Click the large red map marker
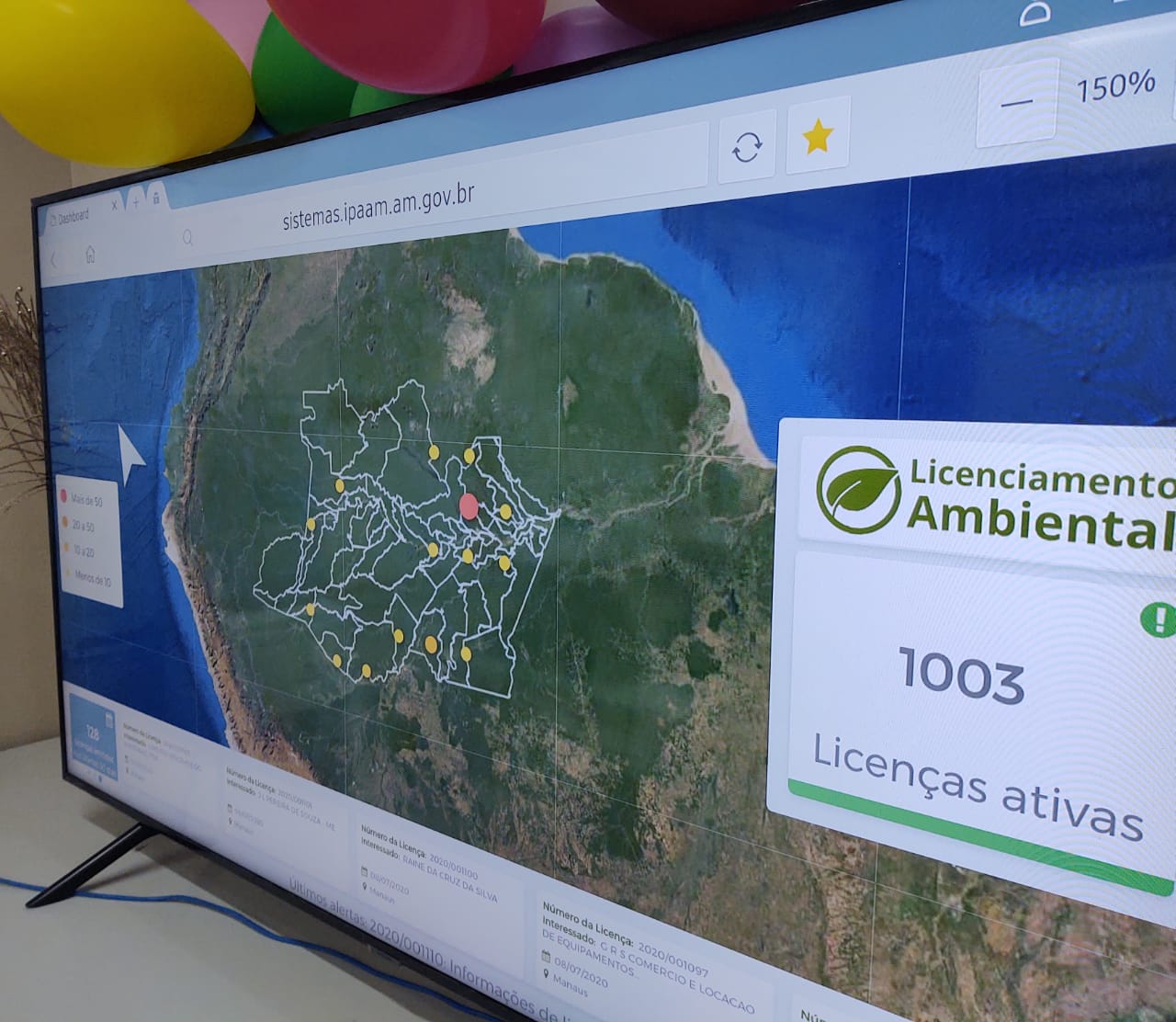1176x1022 pixels. [x=469, y=505]
